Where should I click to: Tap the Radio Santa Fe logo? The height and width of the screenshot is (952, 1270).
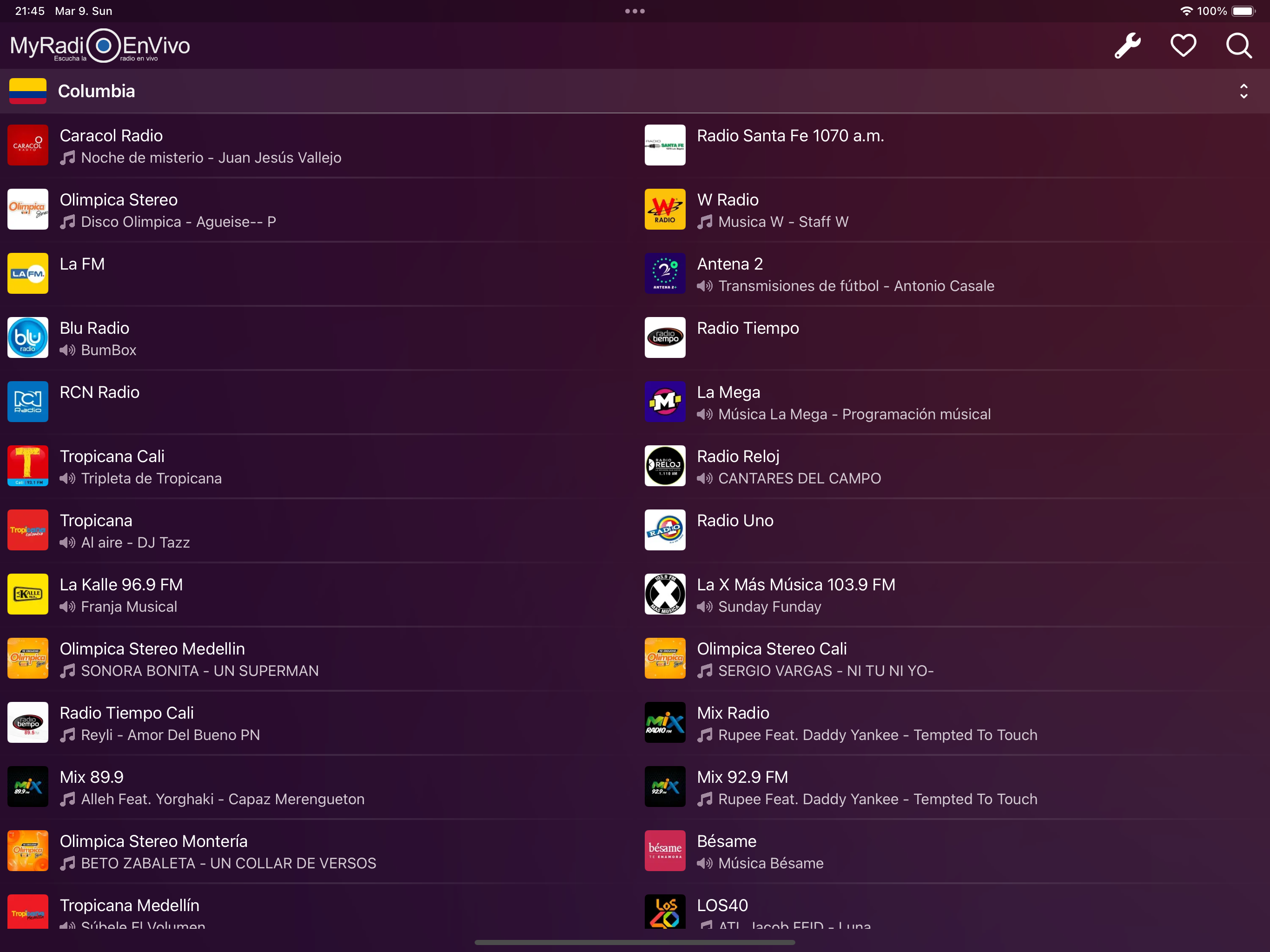coord(665,145)
